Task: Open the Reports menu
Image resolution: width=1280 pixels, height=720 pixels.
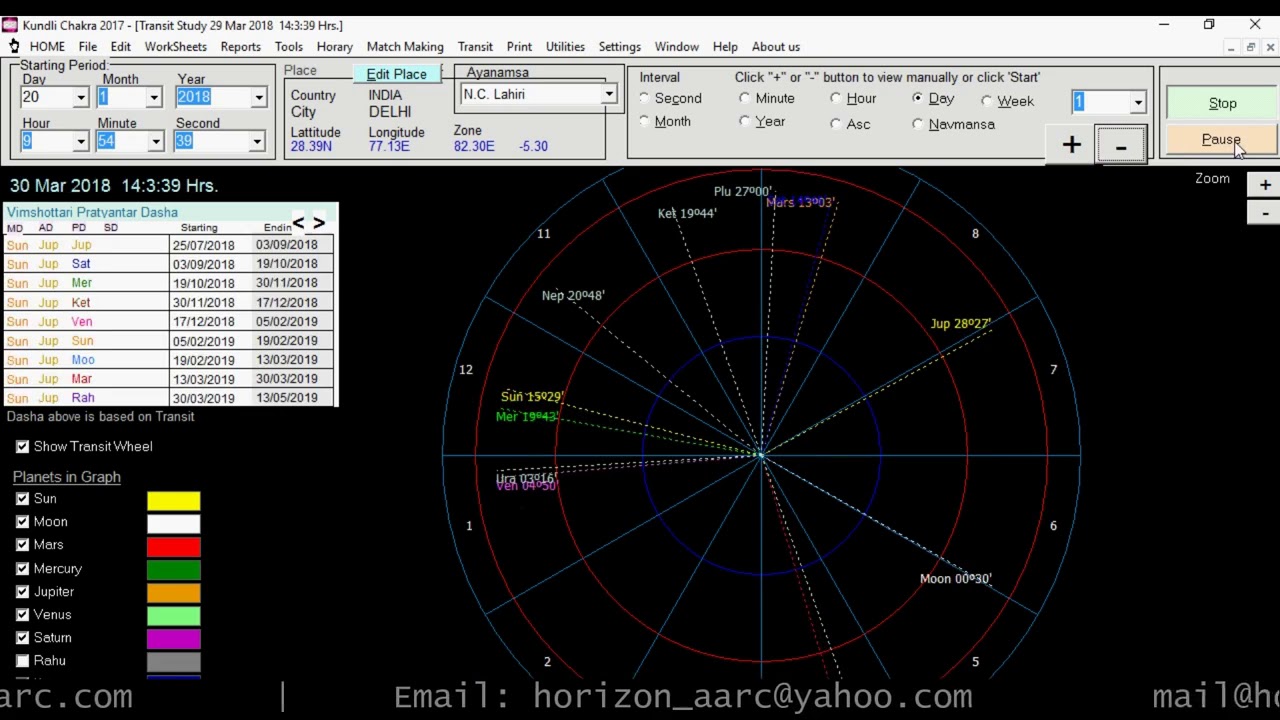Action: tap(240, 47)
